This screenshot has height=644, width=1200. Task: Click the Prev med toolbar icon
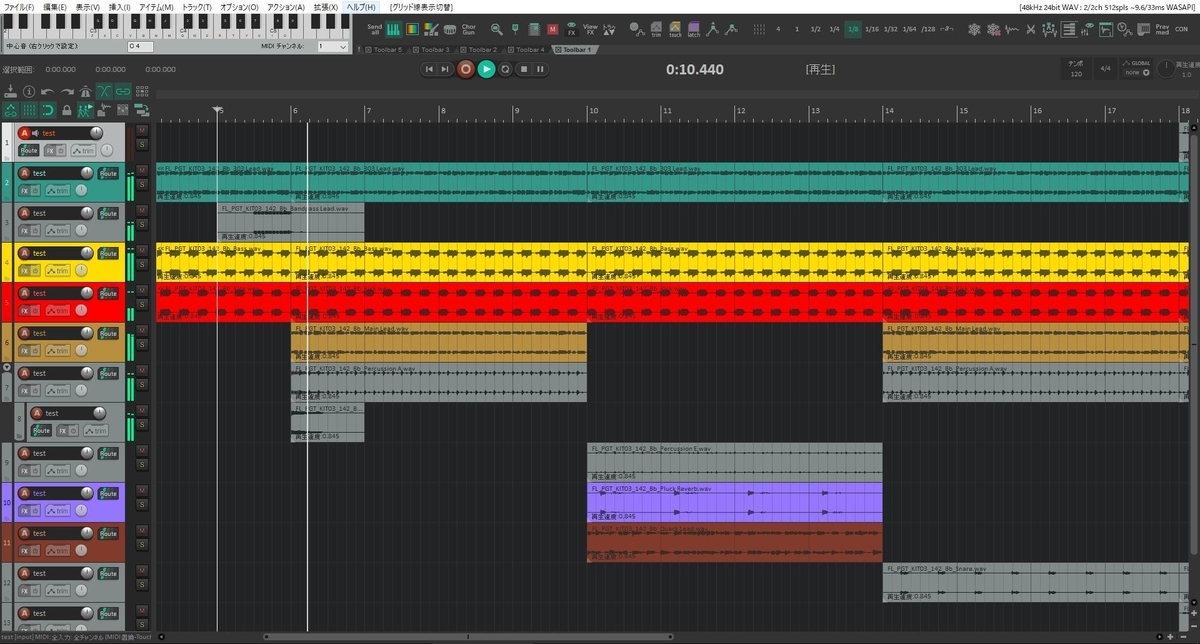coord(1162,30)
